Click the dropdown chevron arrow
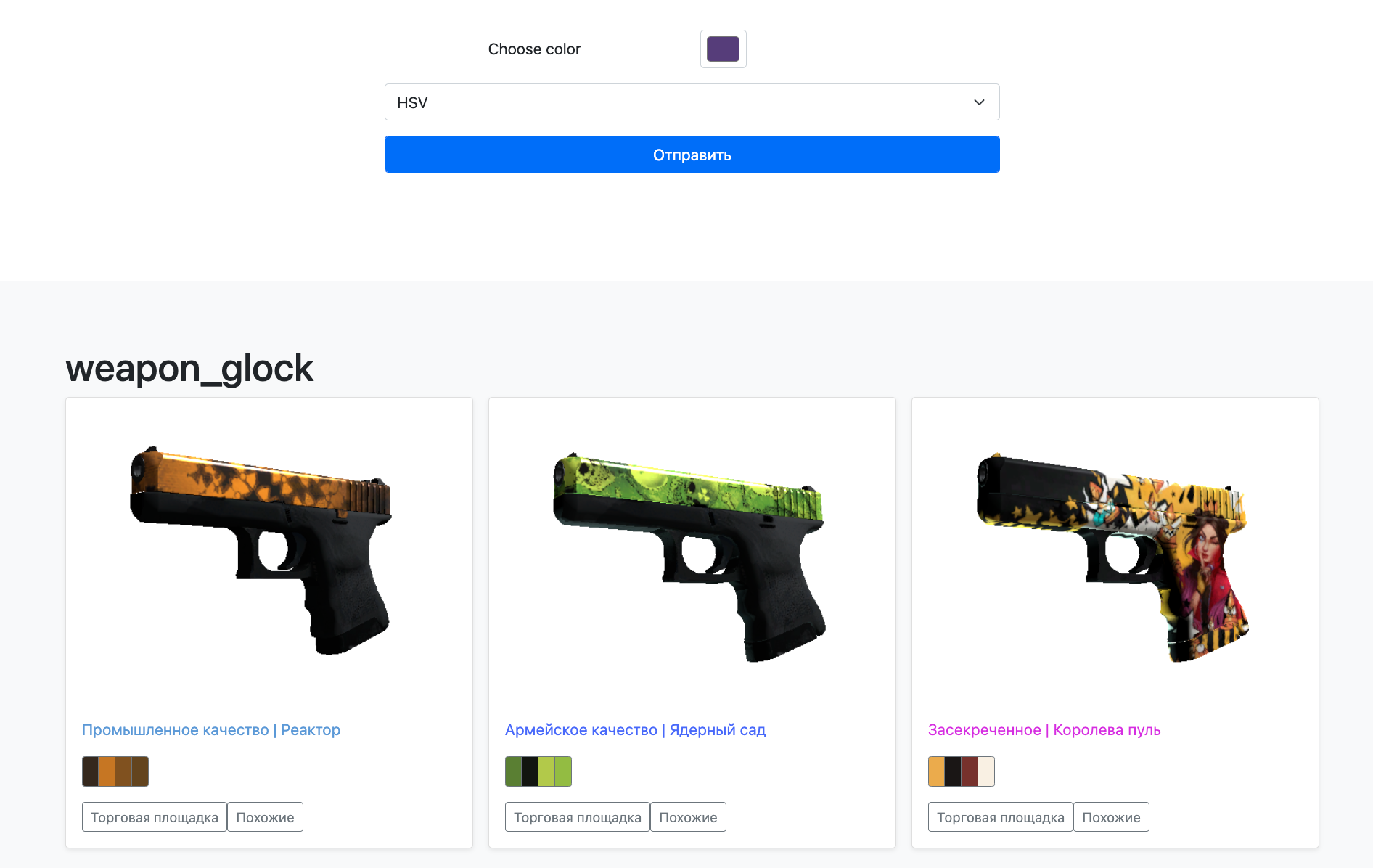Viewport: 1373px width, 868px height. coord(979,102)
